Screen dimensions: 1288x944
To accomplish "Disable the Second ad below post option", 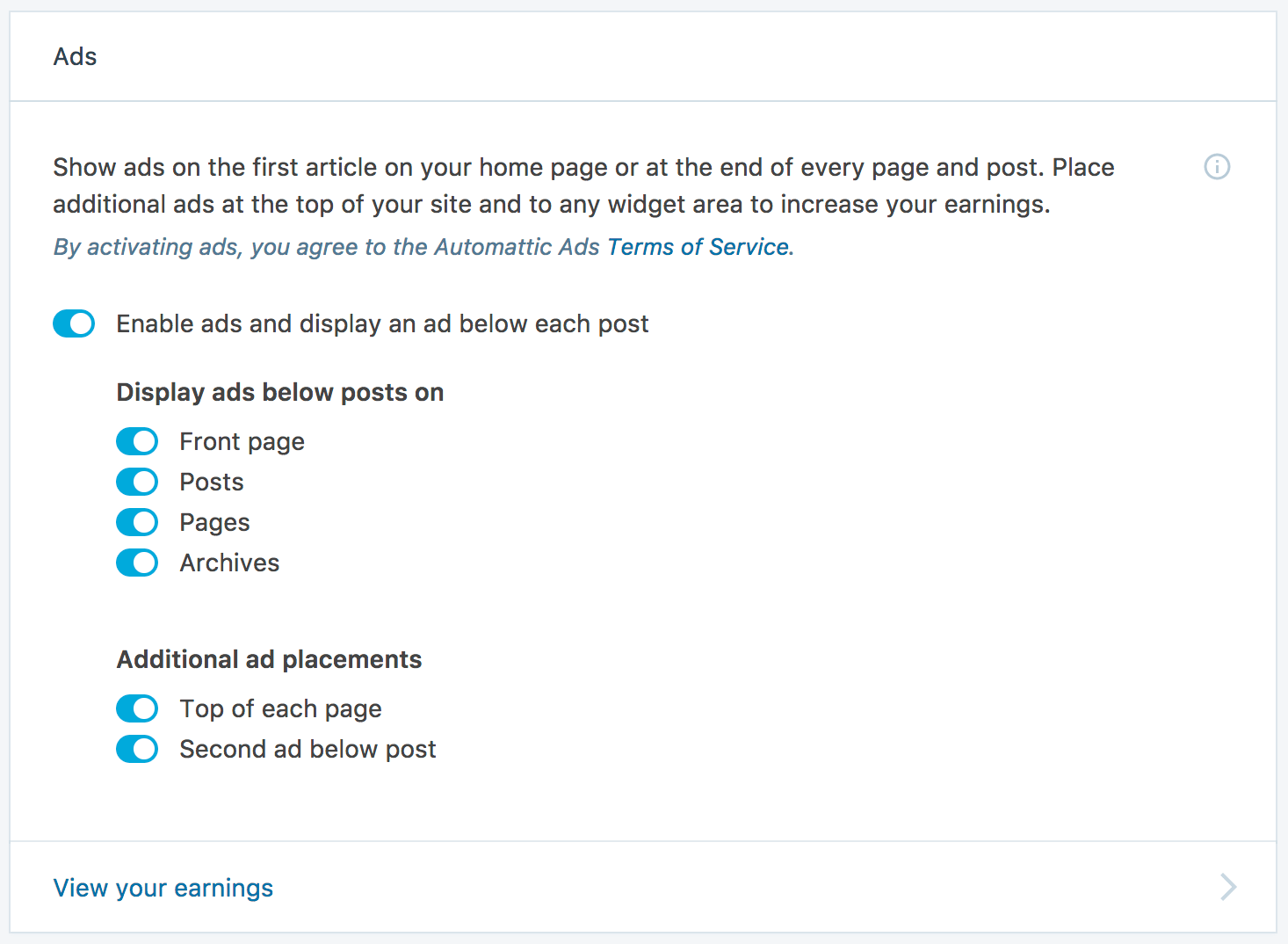I will (x=137, y=749).
